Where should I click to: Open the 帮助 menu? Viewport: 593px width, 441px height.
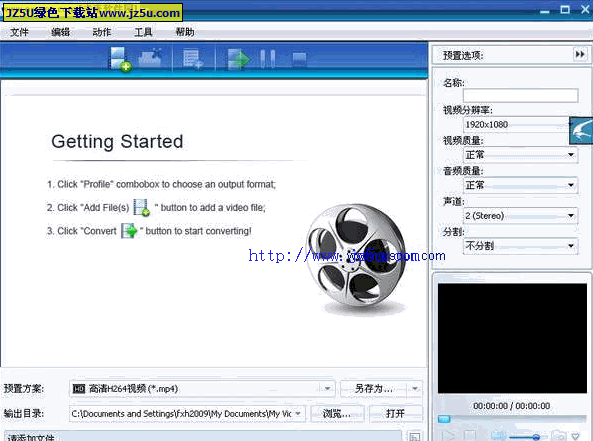point(185,32)
